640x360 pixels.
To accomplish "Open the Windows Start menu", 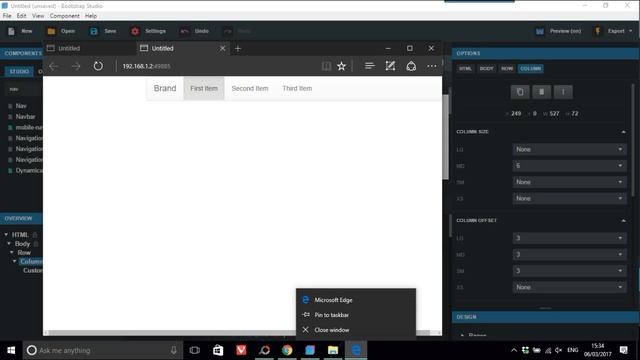I will tap(11, 350).
